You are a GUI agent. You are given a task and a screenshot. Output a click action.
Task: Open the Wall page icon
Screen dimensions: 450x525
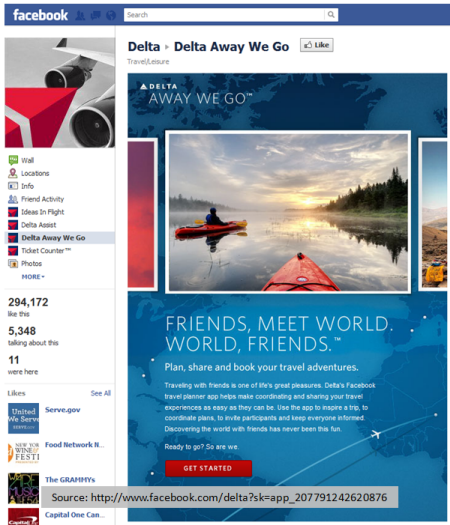tap(13, 160)
